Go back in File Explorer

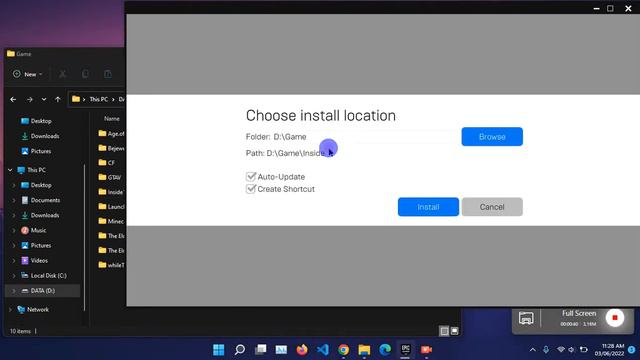[x=13, y=99]
